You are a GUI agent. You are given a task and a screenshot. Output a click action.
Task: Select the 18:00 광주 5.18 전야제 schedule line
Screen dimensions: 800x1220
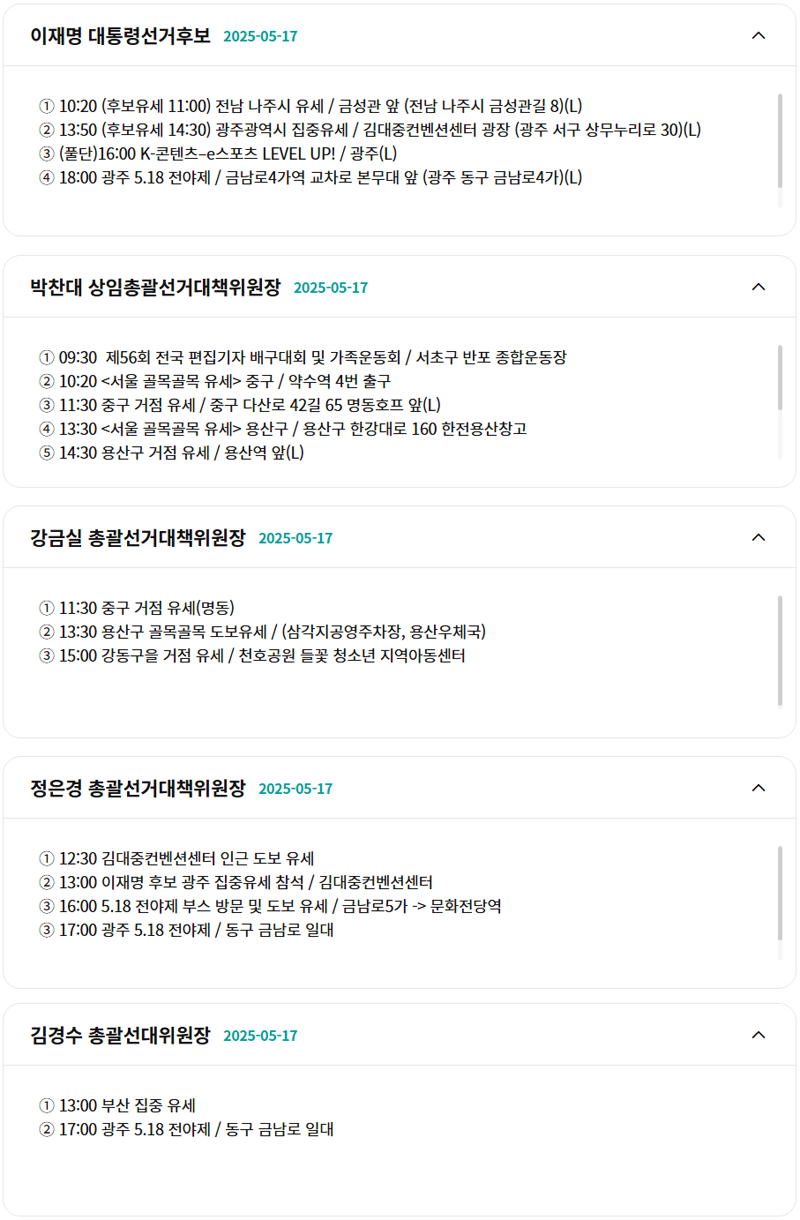[311, 178]
